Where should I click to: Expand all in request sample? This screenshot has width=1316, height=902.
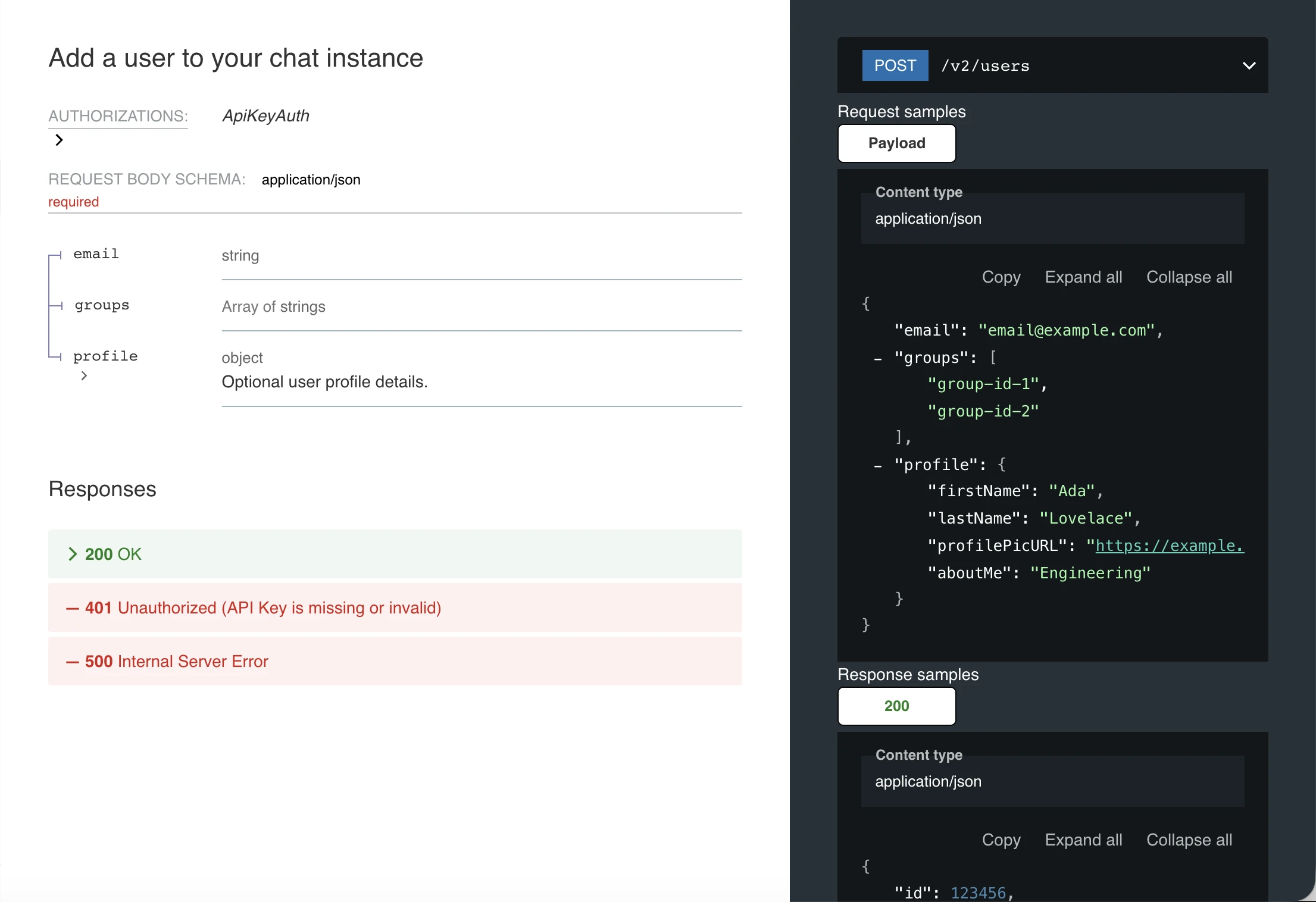click(1083, 277)
